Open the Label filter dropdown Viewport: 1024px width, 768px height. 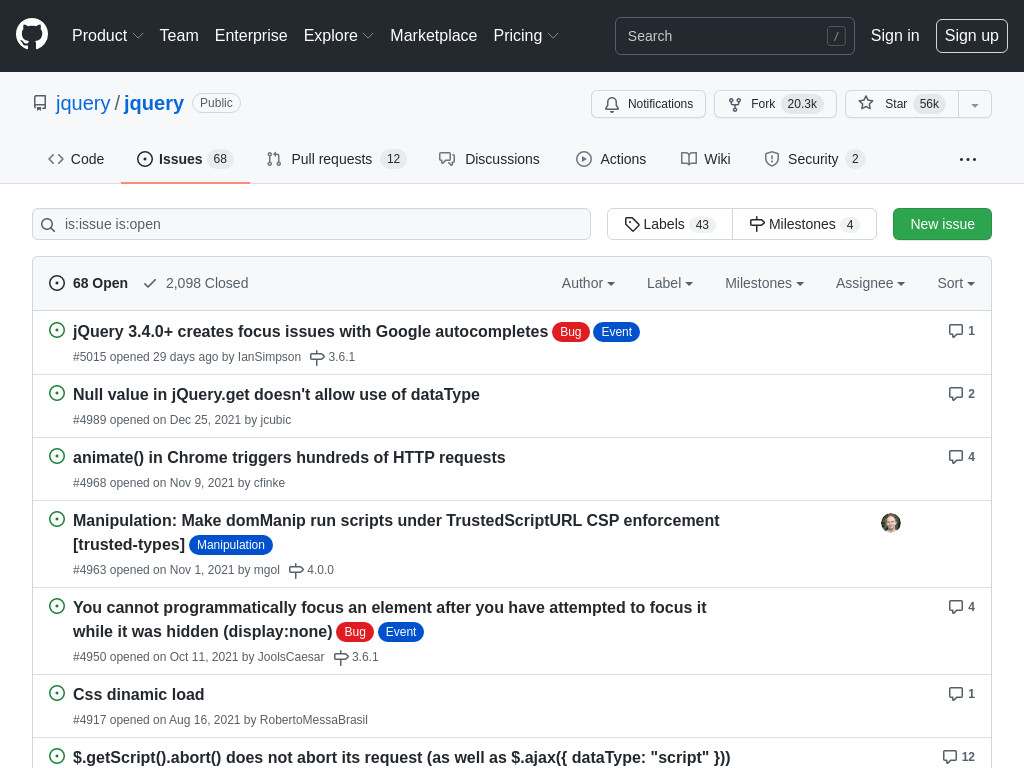669,283
